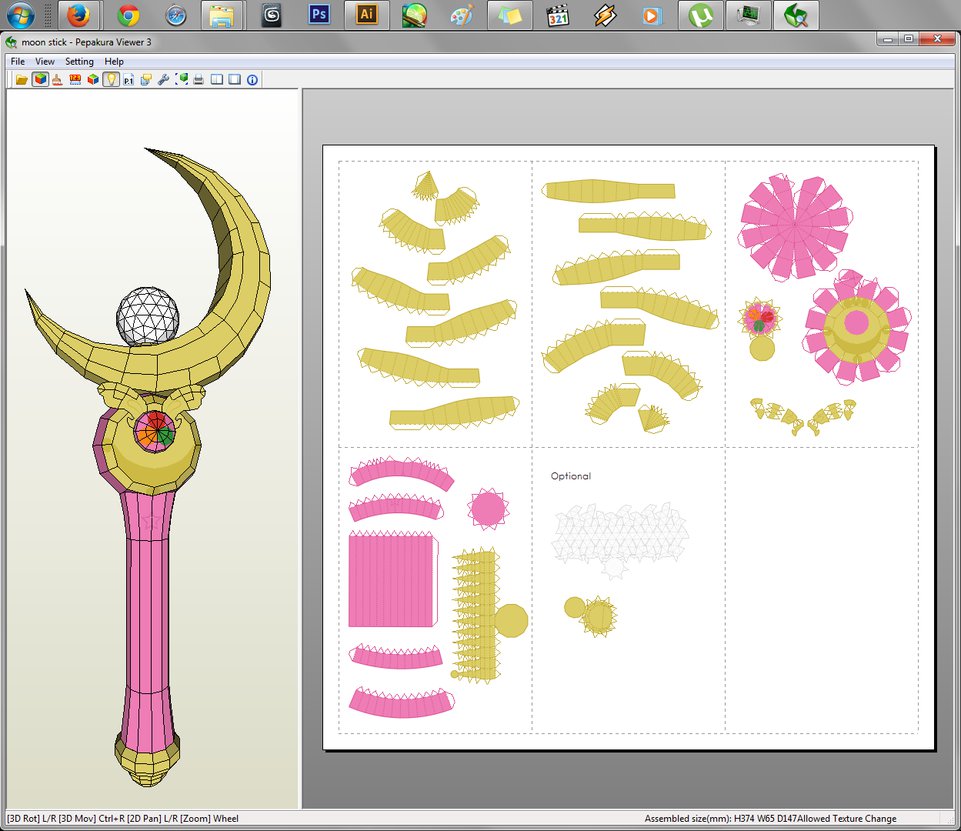Open Illustrator from the taskbar

(x=367, y=15)
